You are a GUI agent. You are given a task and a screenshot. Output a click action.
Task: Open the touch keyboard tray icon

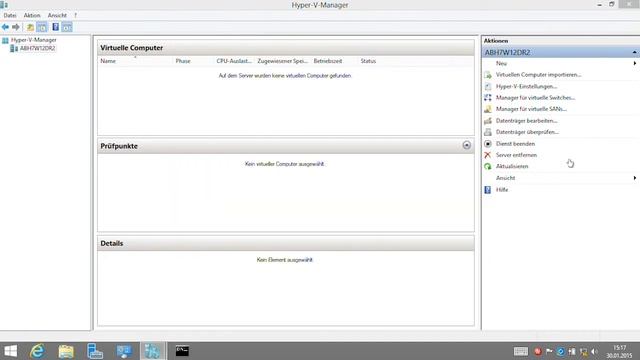coord(521,351)
